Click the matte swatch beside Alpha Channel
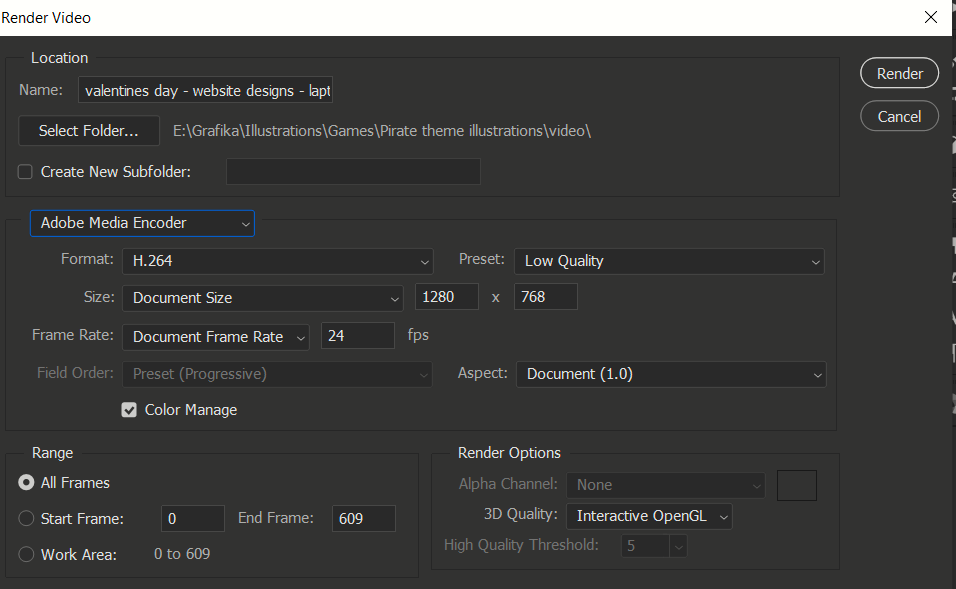This screenshot has width=956, height=589. [796, 484]
